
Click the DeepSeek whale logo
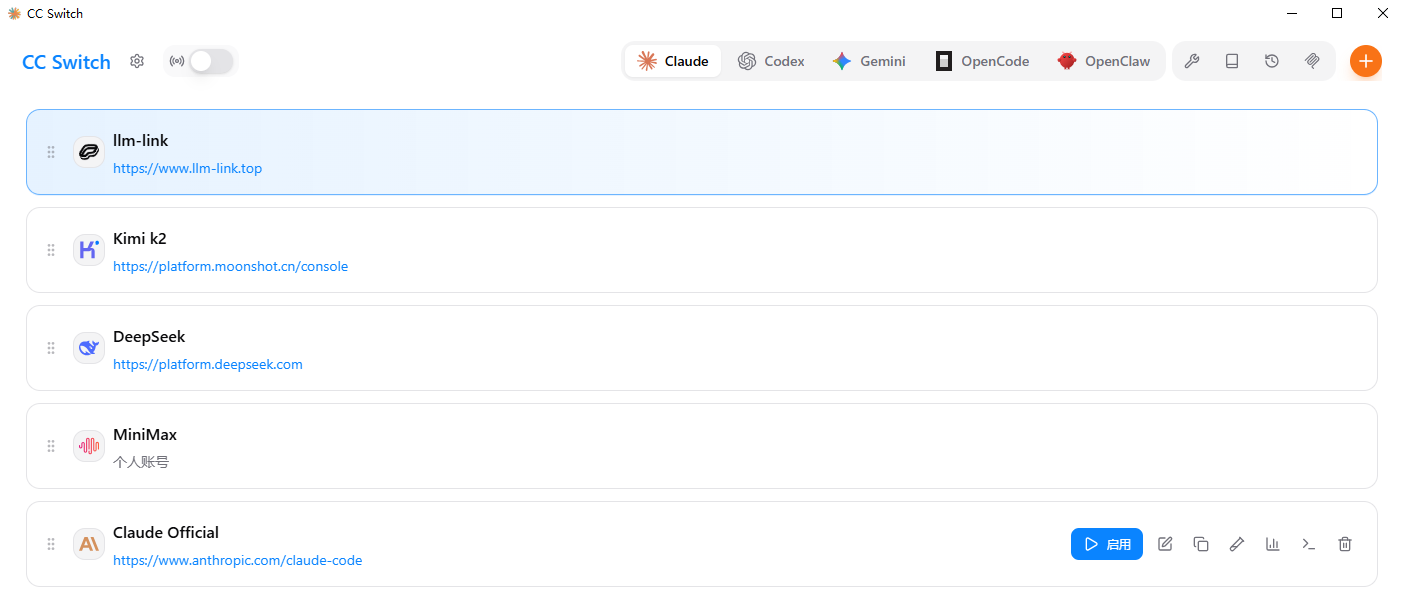89,348
